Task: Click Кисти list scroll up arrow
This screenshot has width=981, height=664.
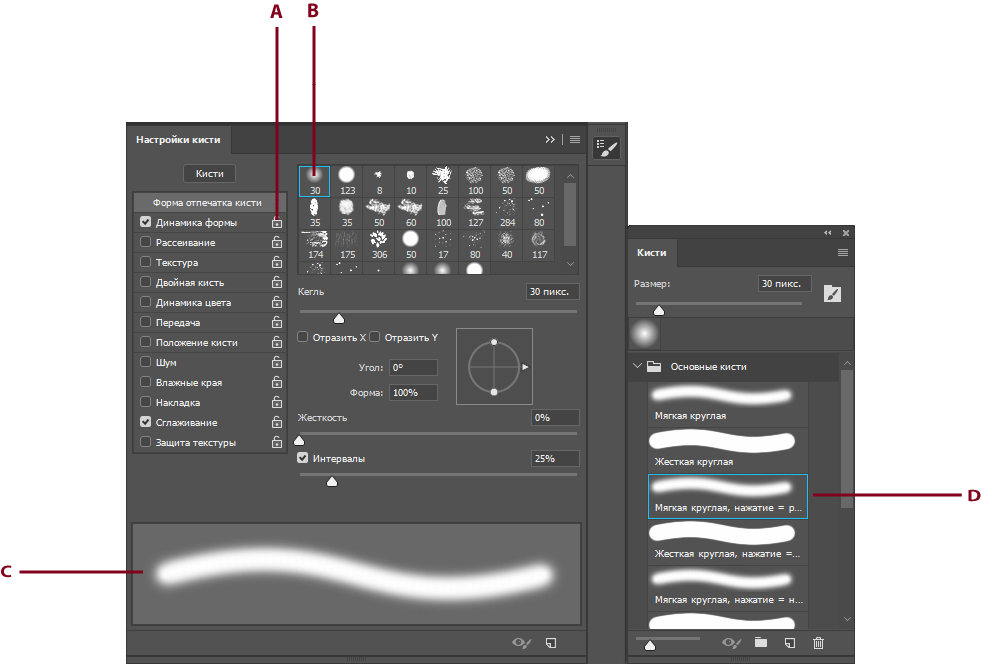Action: click(x=847, y=364)
